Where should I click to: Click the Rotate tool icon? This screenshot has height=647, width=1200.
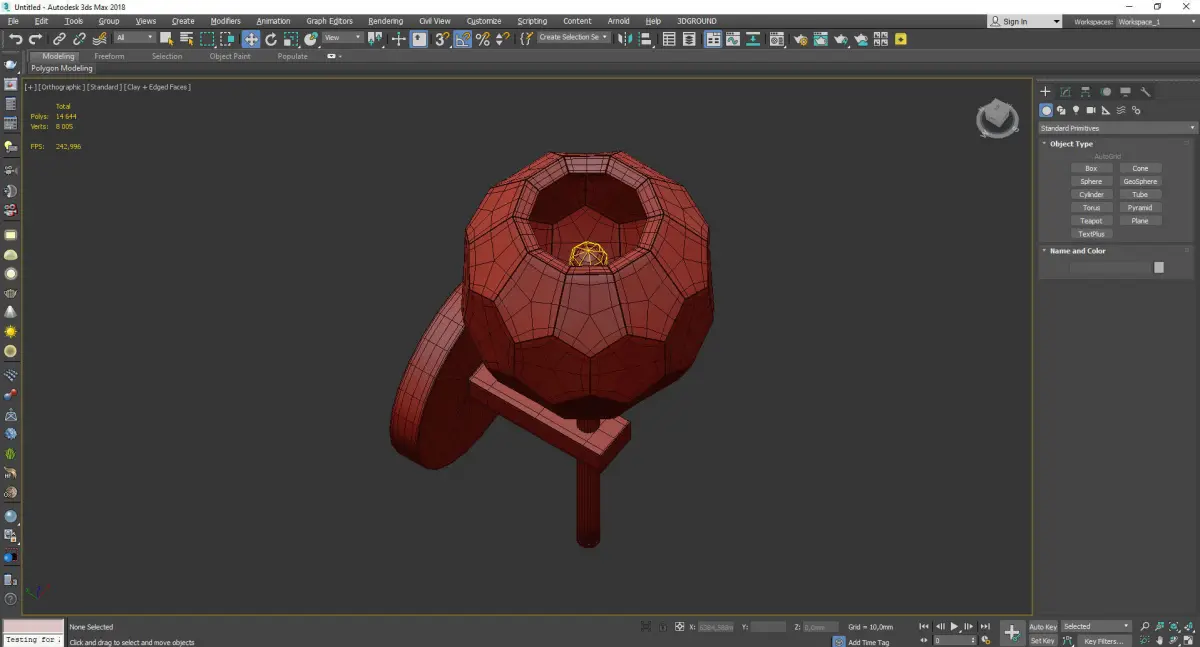tap(270, 39)
